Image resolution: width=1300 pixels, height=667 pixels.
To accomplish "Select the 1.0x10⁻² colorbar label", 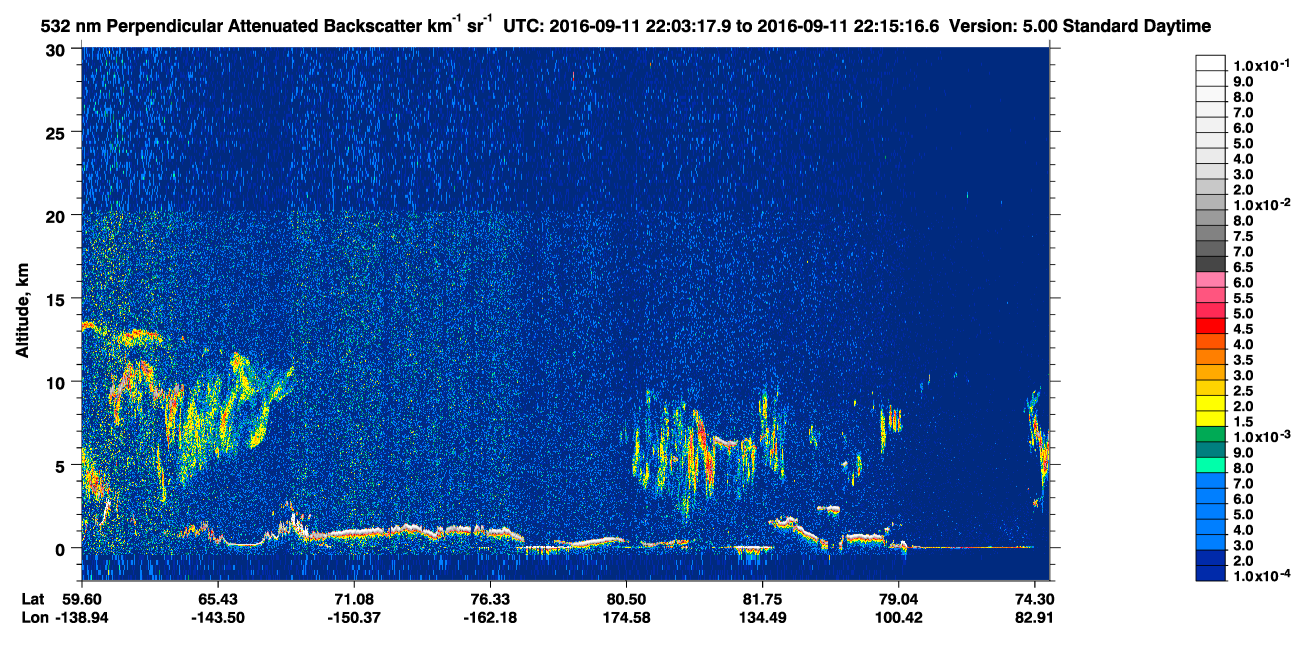I will (1262, 205).
